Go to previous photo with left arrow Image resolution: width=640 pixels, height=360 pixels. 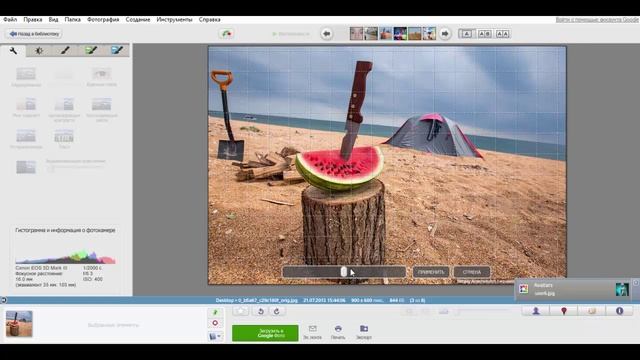tap(327, 34)
